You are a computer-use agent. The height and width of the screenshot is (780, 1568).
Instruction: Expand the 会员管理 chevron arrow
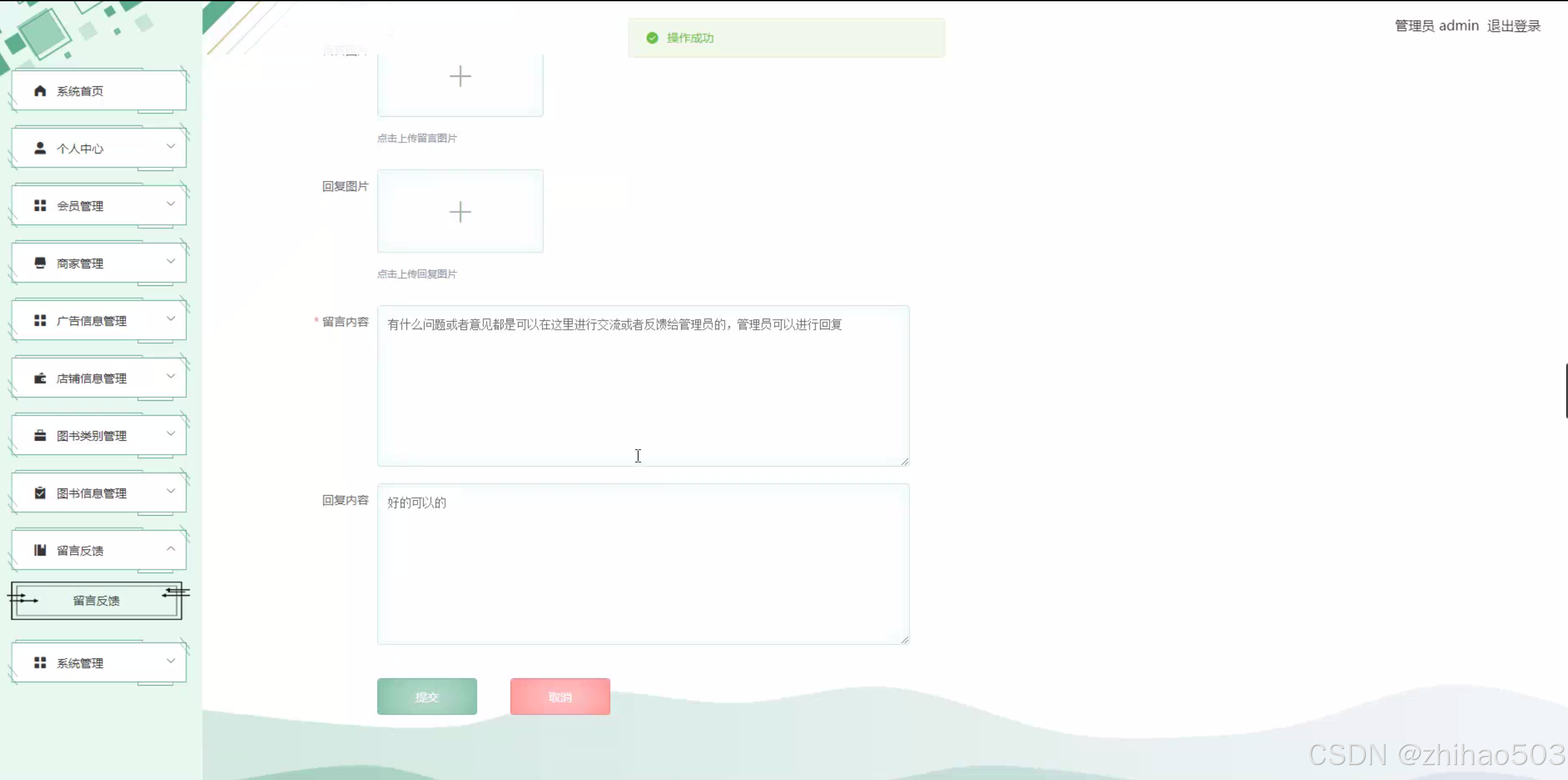click(170, 204)
